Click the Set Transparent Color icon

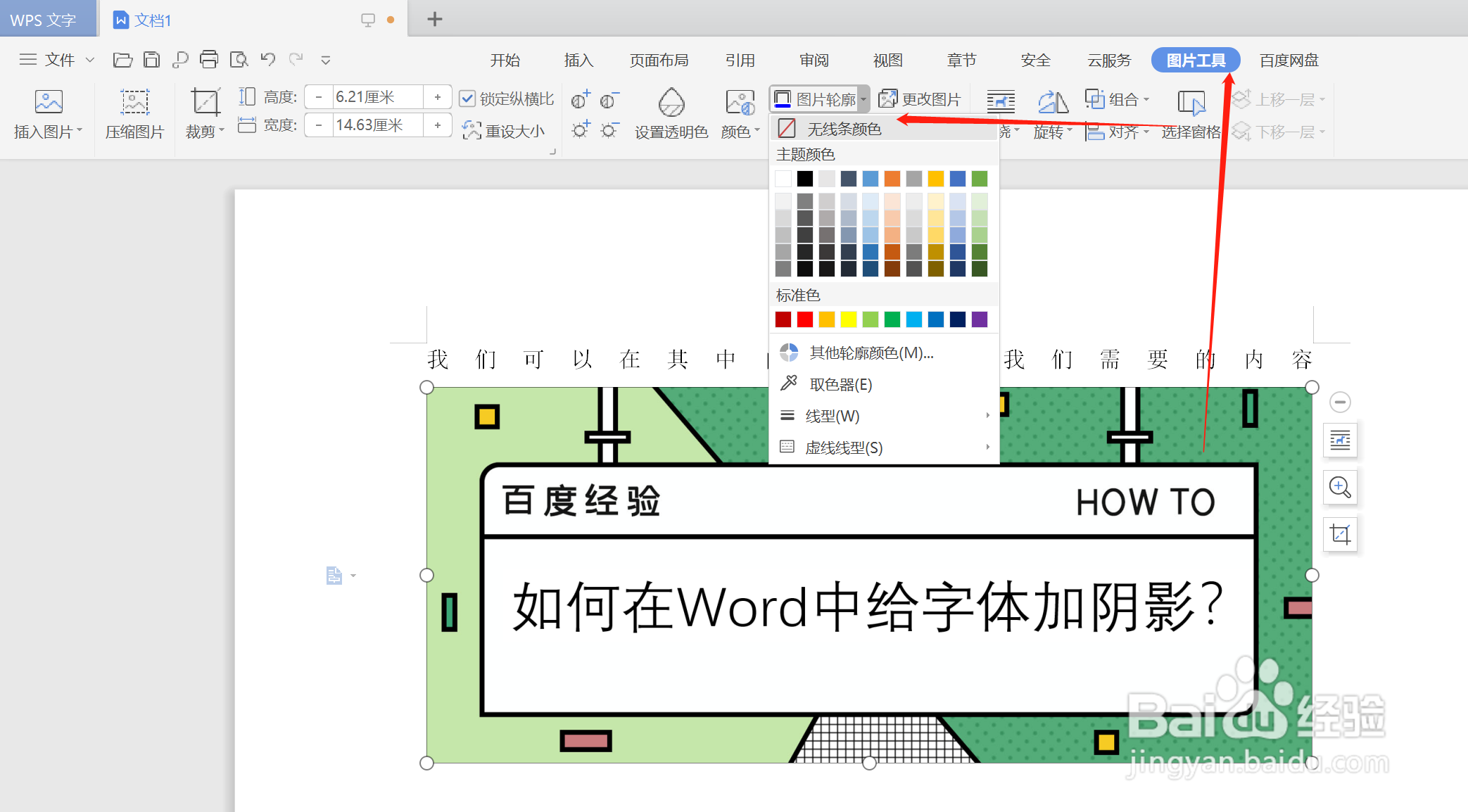[x=671, y=103]
